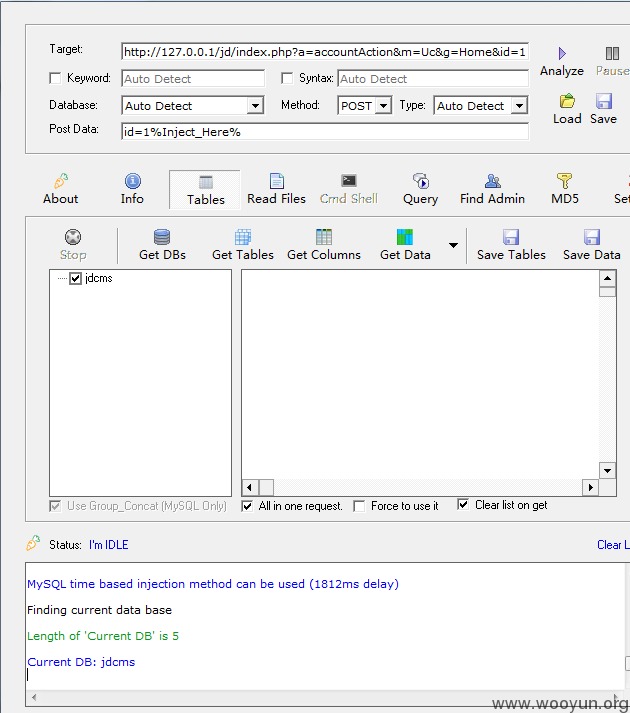Click the Clear Log link
630x713 pixels.
(613, 545)
